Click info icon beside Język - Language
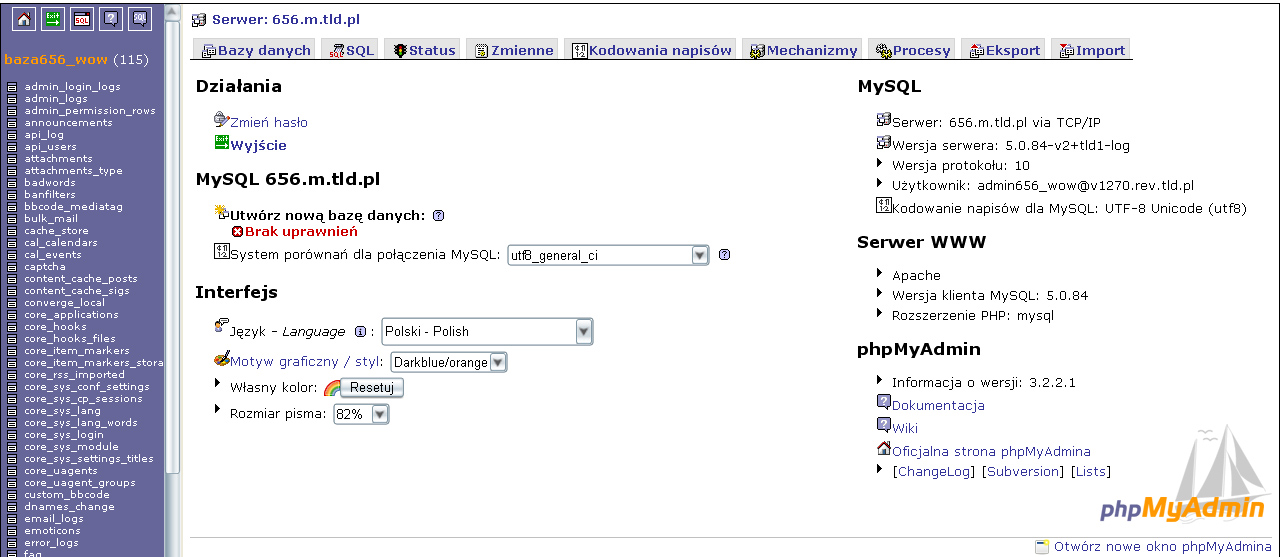Viewport: 1280px width, 557px height. coord(360,332)
